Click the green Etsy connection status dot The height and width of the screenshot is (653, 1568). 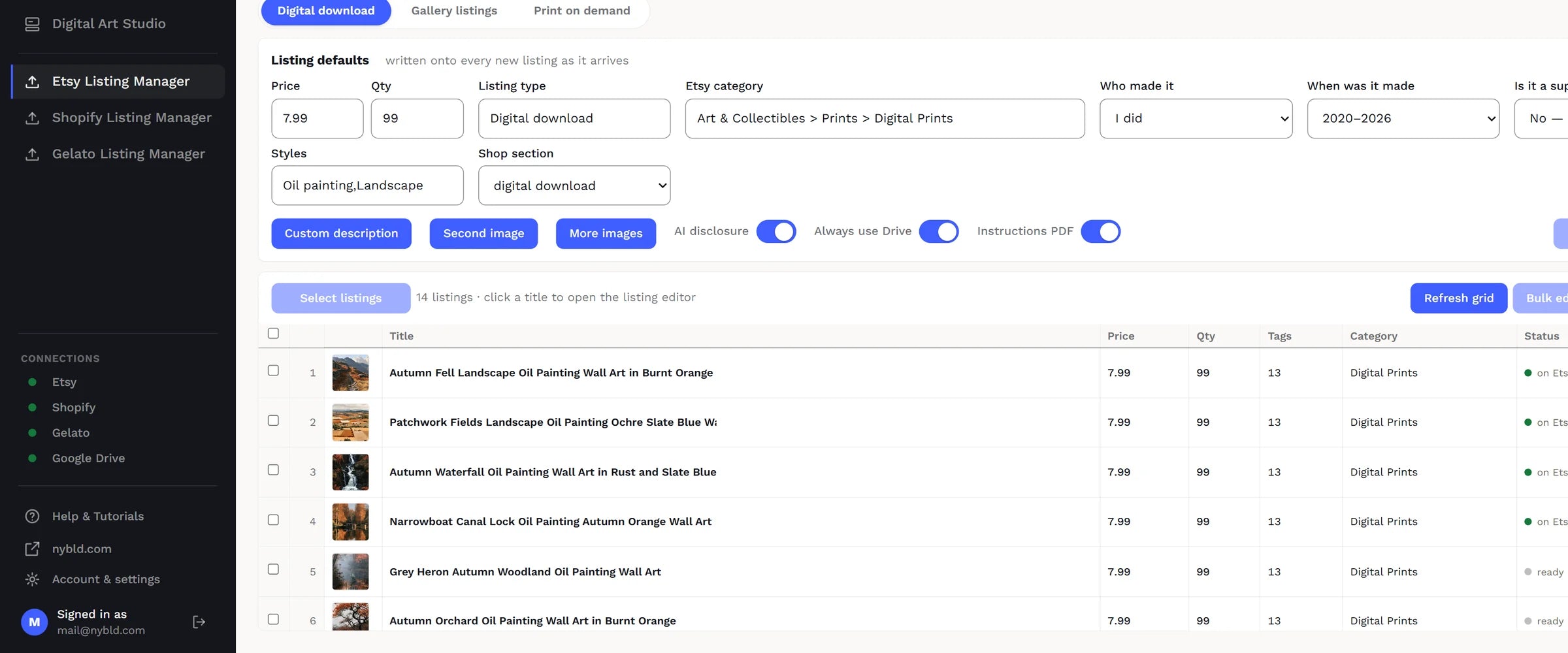coord(32,382)
